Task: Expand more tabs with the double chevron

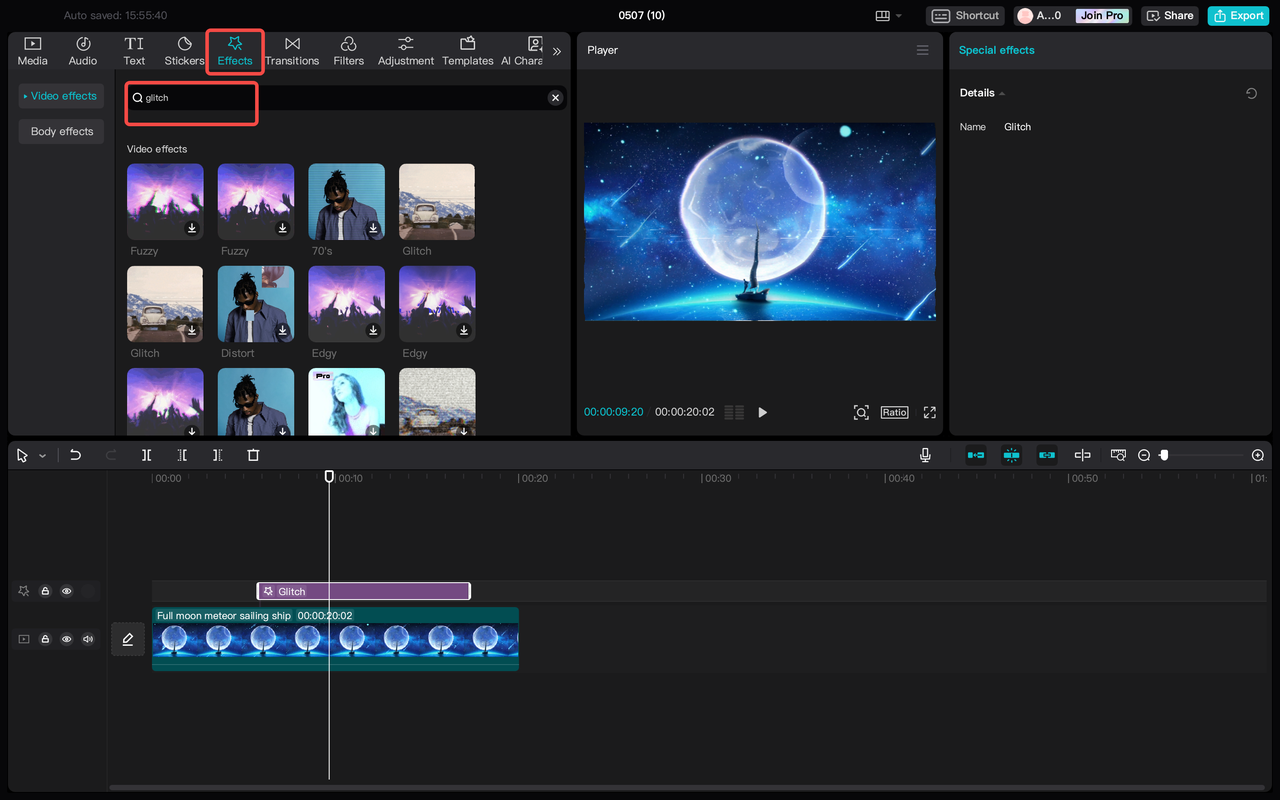Action: (557, 51)
